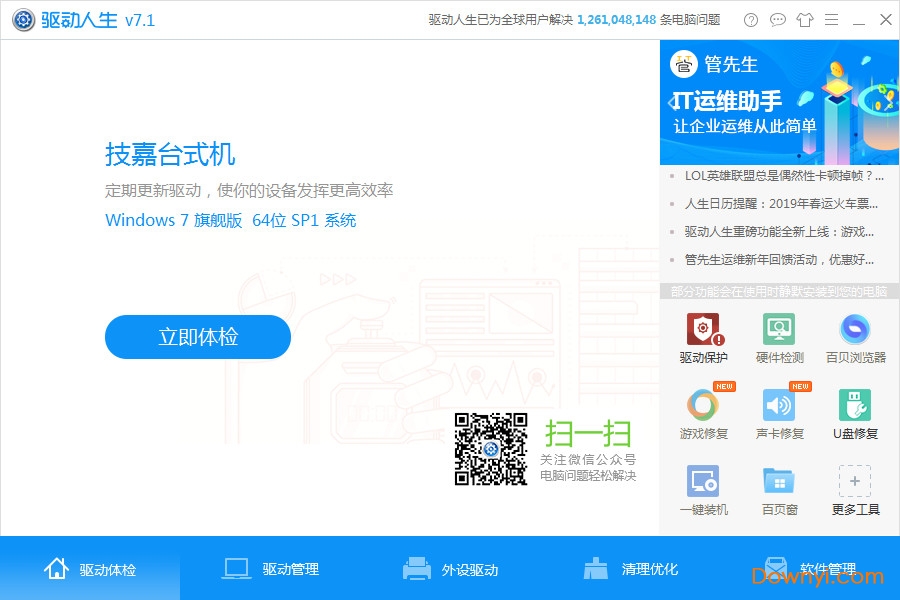Open the feedback chat bubble icon
900x600 pixels.
point(777,19)
